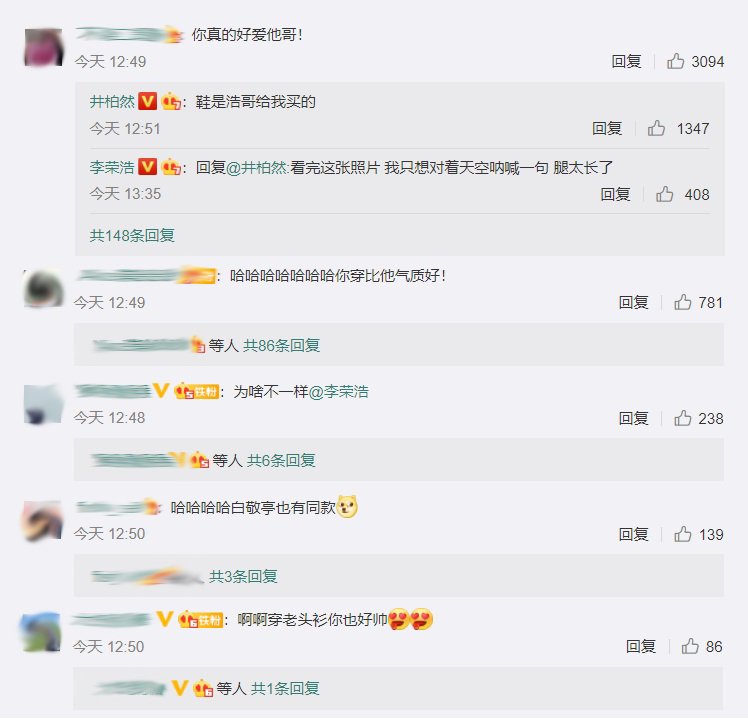
Task: Open the @李荣浩 mention in 为啥不一样 comment
Action: pos(339,392)
